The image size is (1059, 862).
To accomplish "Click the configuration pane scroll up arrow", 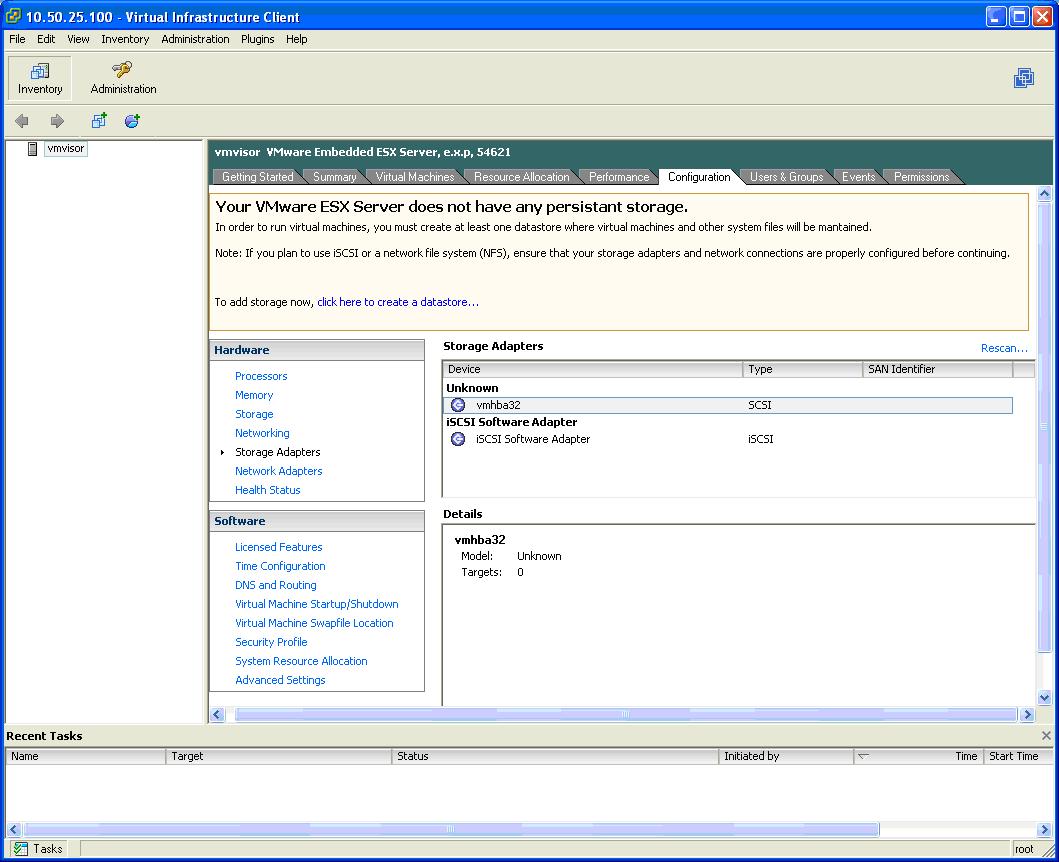I will 1045,194.
